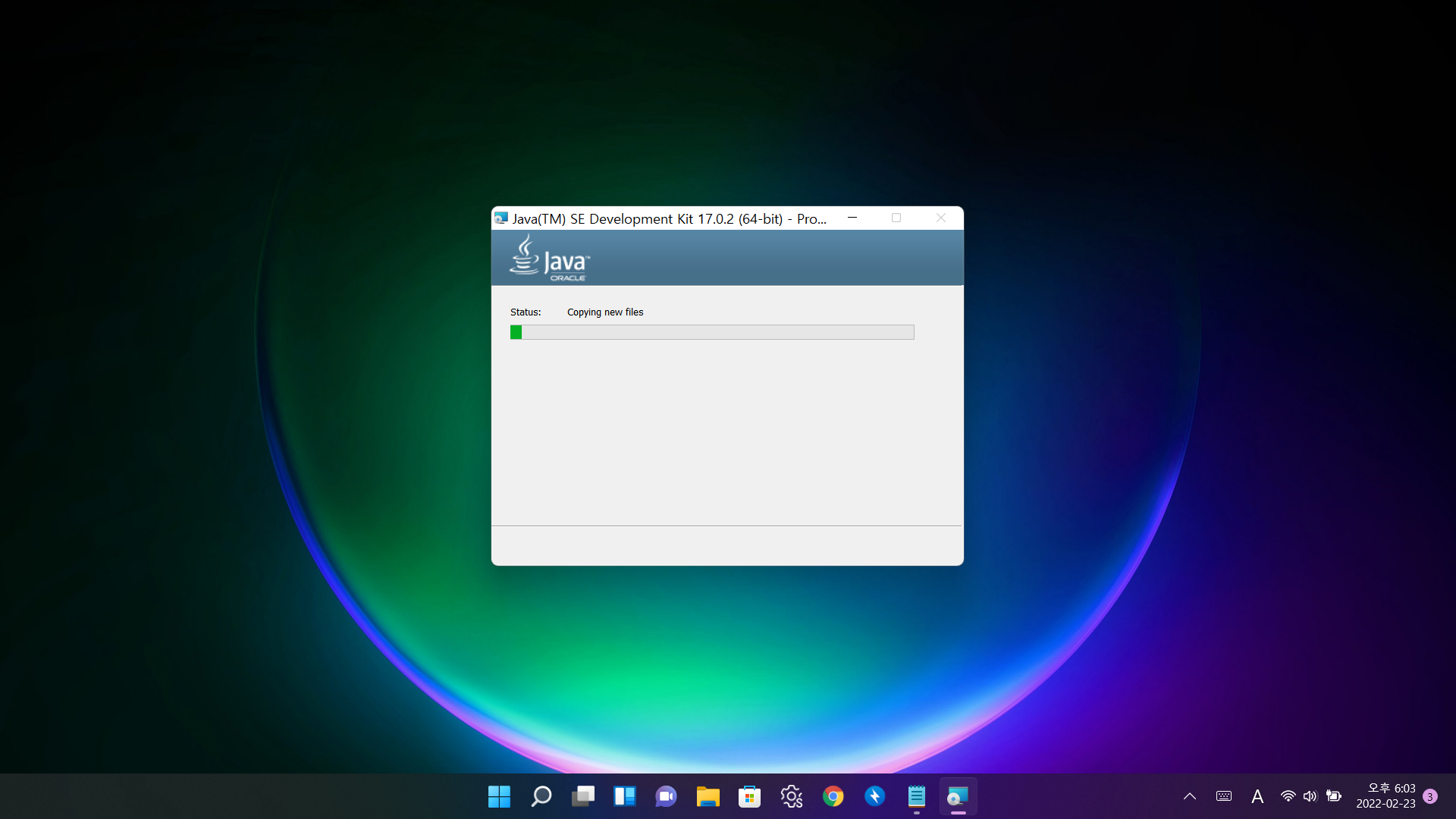Launch Google Chrome from taskbar
The image size is (1456, 819).
click(833, 796)
